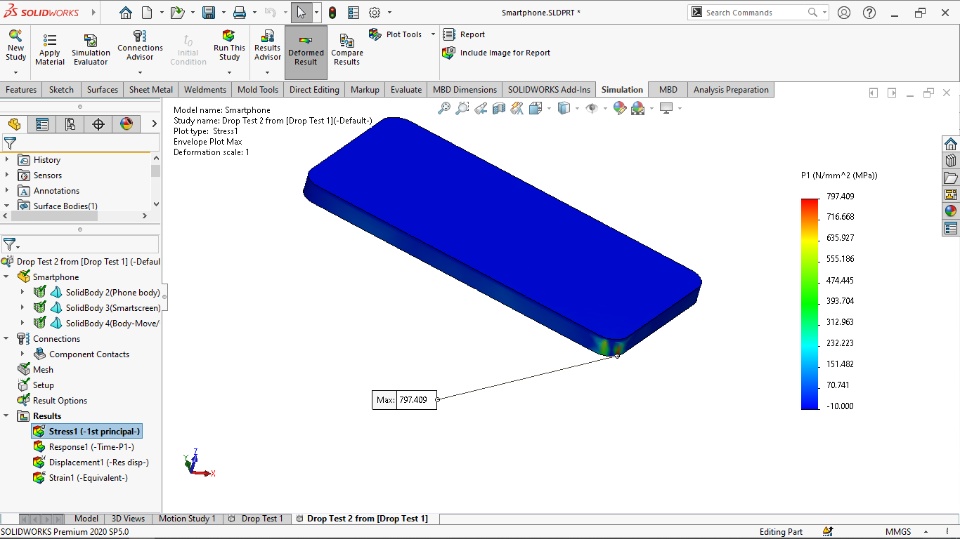The image size is (960, 539).
Task: Click Run This Study
Action: [x=229, y=45]
